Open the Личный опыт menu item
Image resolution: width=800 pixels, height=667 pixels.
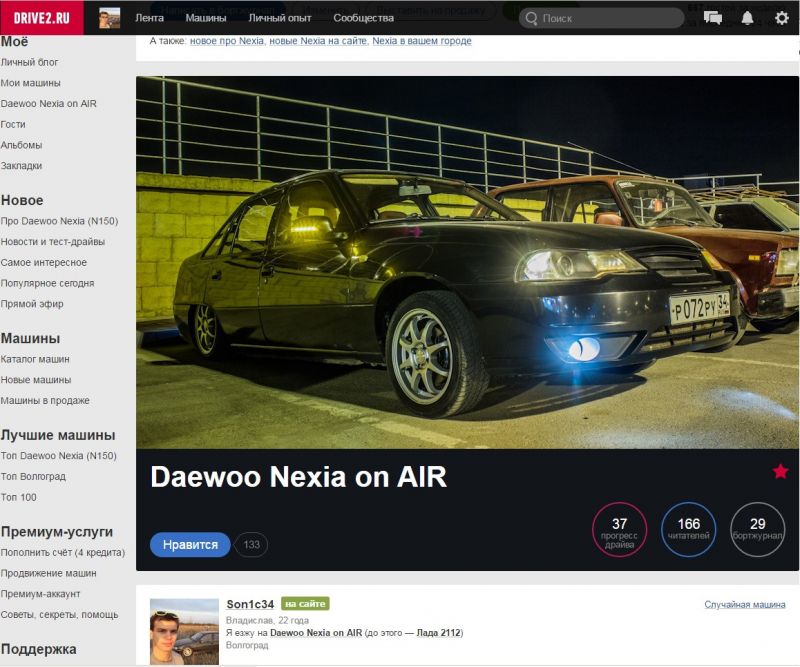[x=280, y=18]
